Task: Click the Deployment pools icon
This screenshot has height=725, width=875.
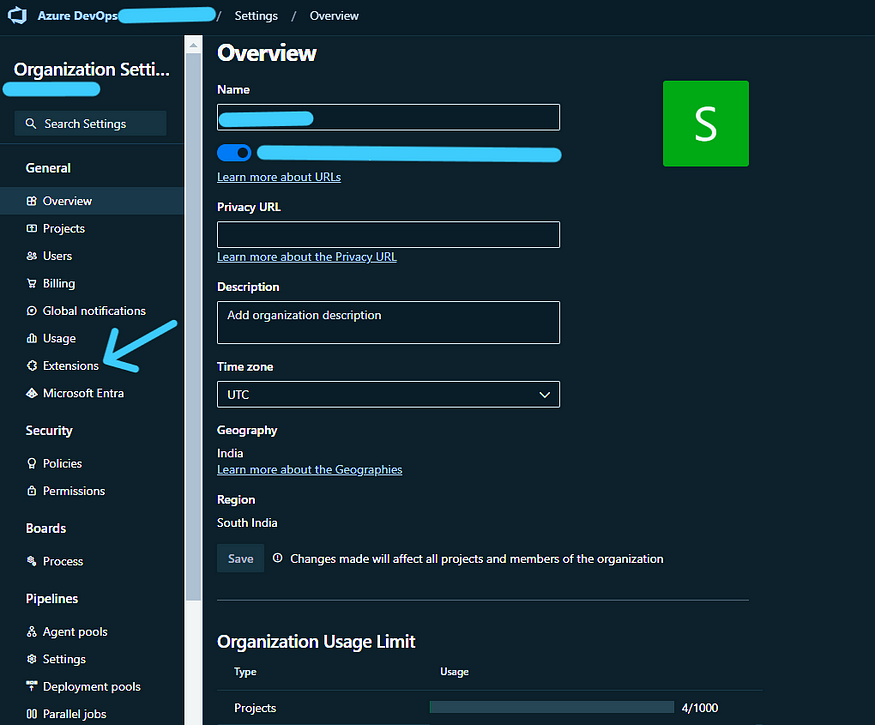Action: pos(31,686)
